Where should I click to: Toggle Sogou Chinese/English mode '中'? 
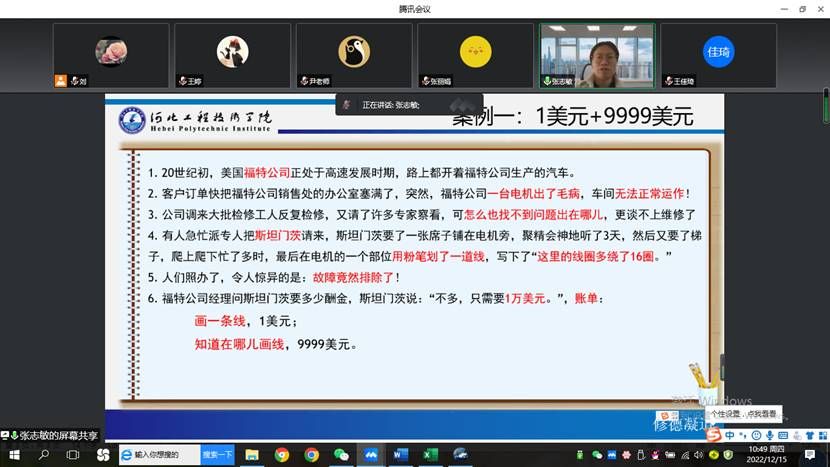click(x=729, y=435)
